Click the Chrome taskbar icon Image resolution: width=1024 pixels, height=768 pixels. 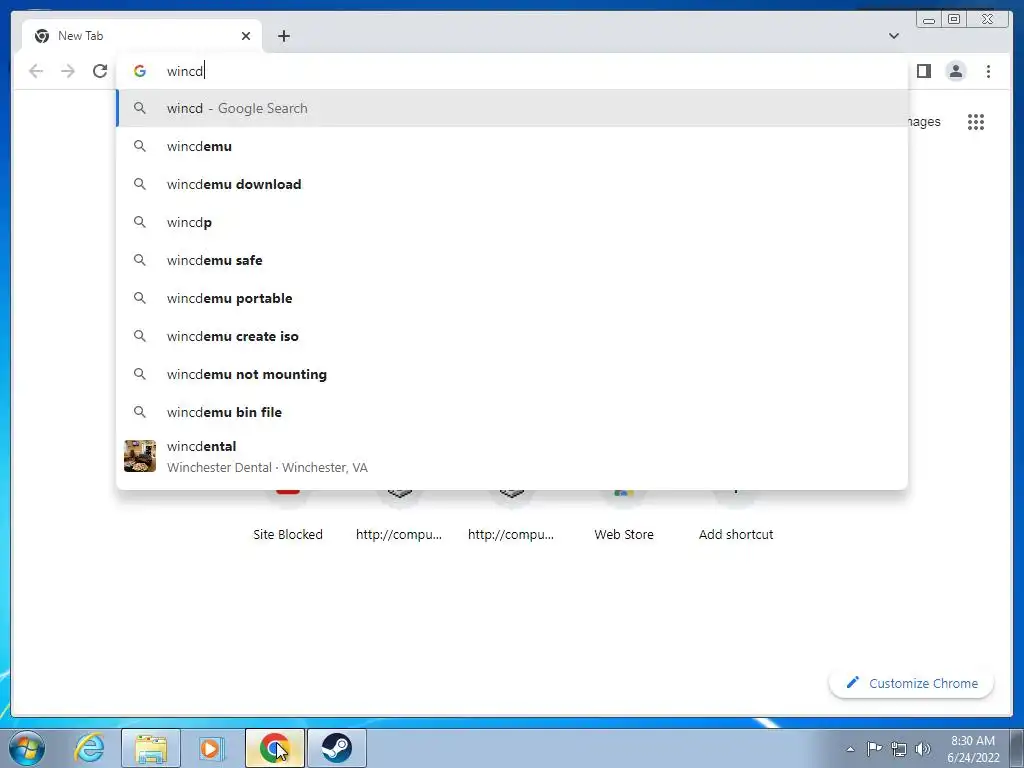[274, 748]
